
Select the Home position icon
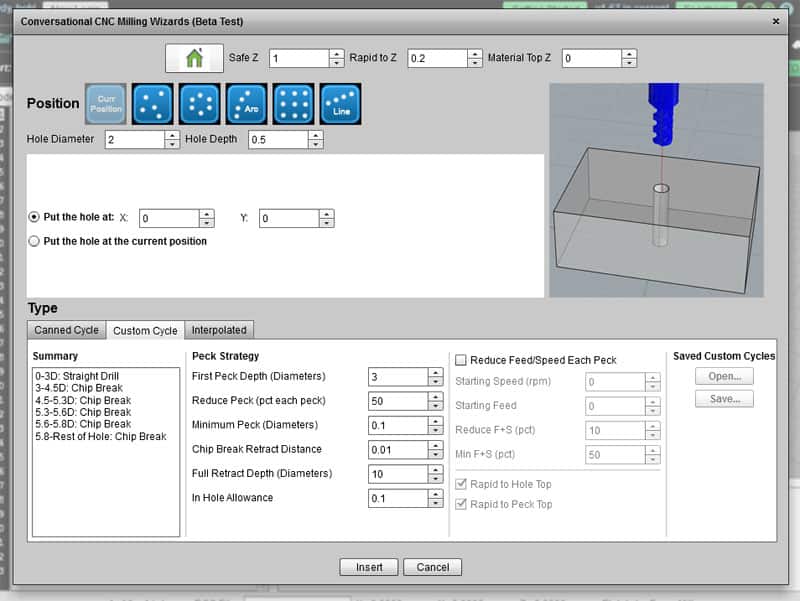click(193, 57)
